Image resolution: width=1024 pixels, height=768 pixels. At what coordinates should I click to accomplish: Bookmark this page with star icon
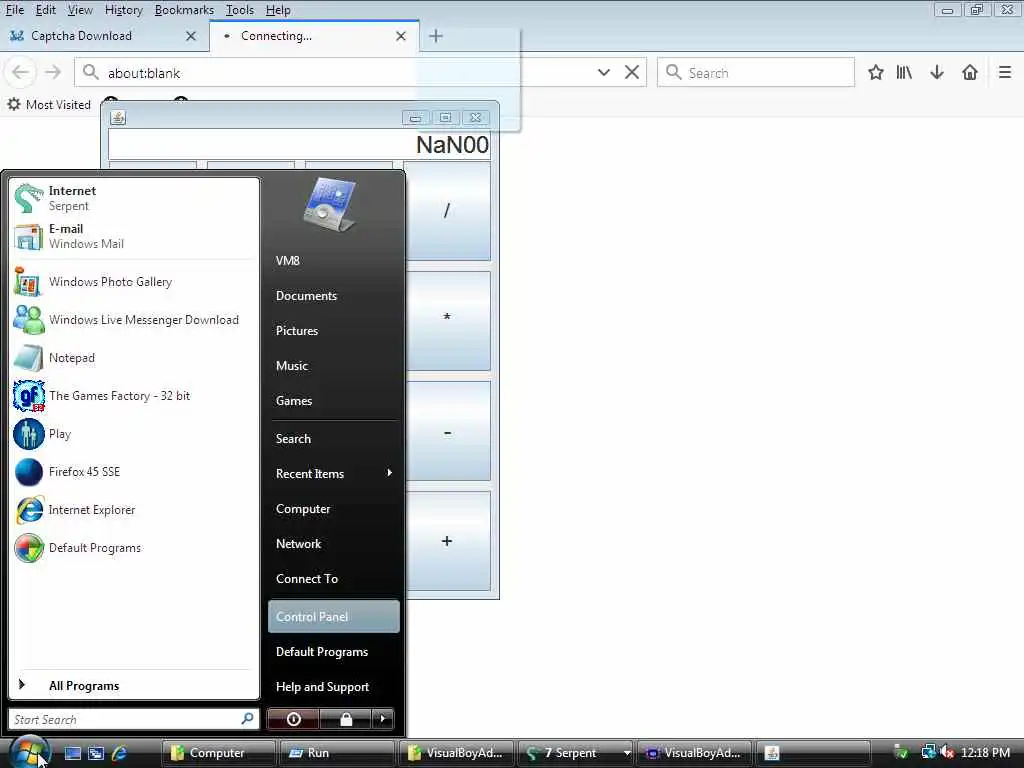point(876,72)
